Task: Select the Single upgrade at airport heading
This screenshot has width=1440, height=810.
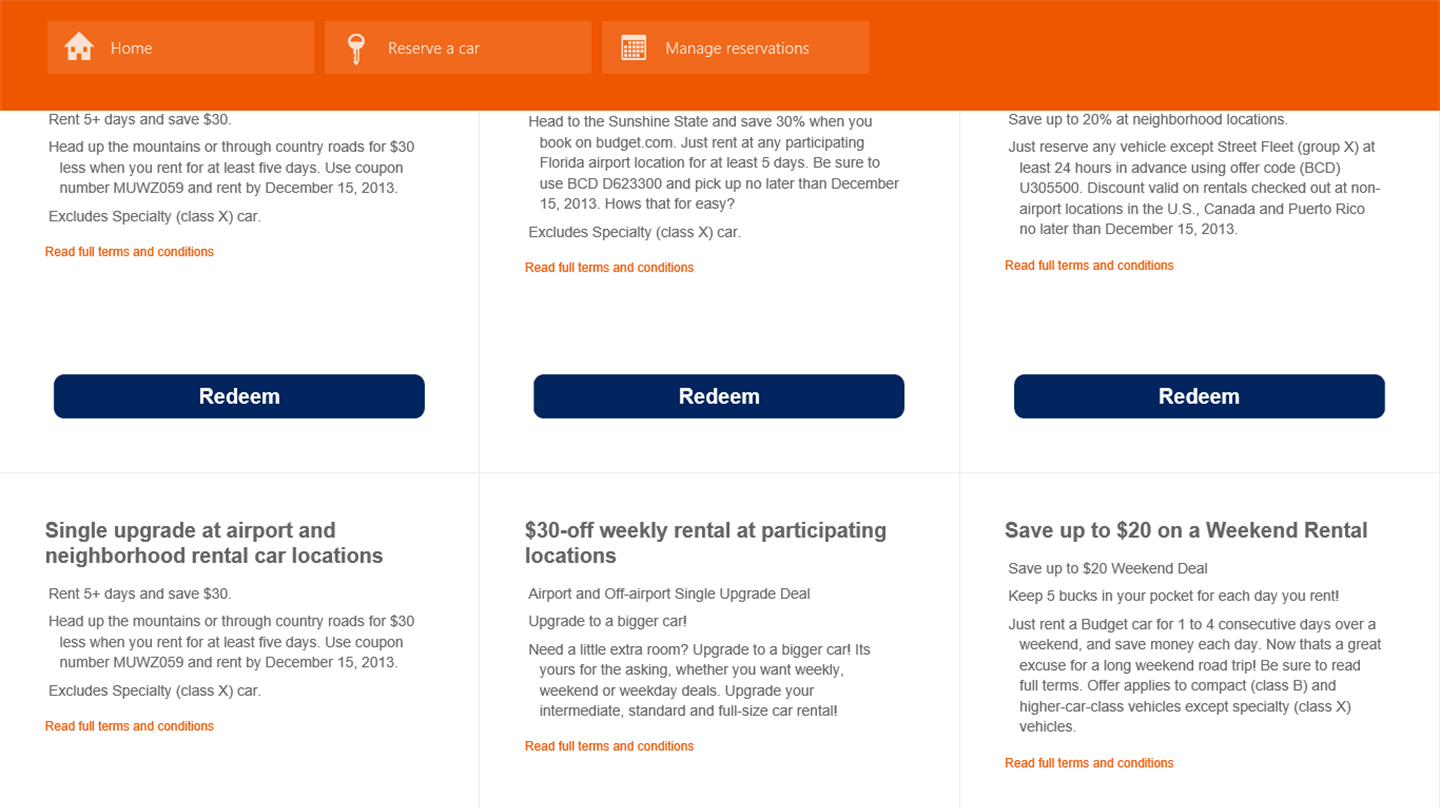Action: (213, 543)
